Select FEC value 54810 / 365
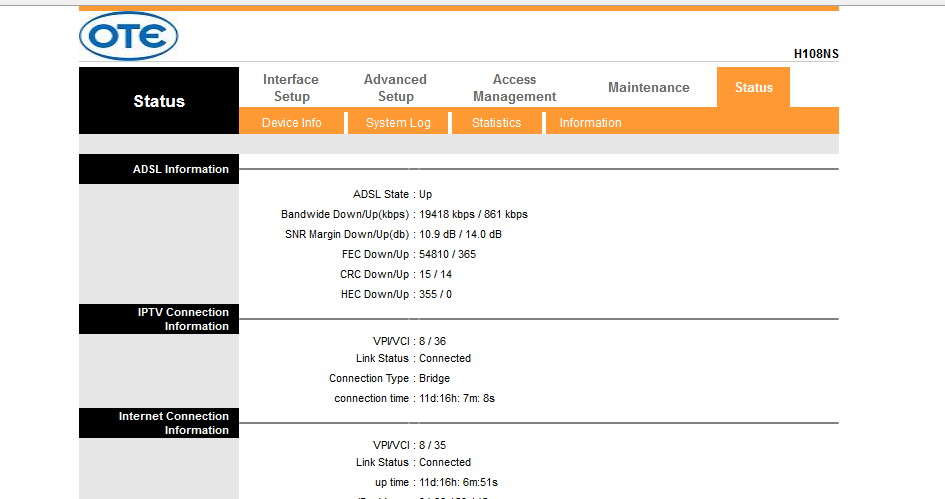The height and width of the screenshot is (499, 945). click(447, 254)
